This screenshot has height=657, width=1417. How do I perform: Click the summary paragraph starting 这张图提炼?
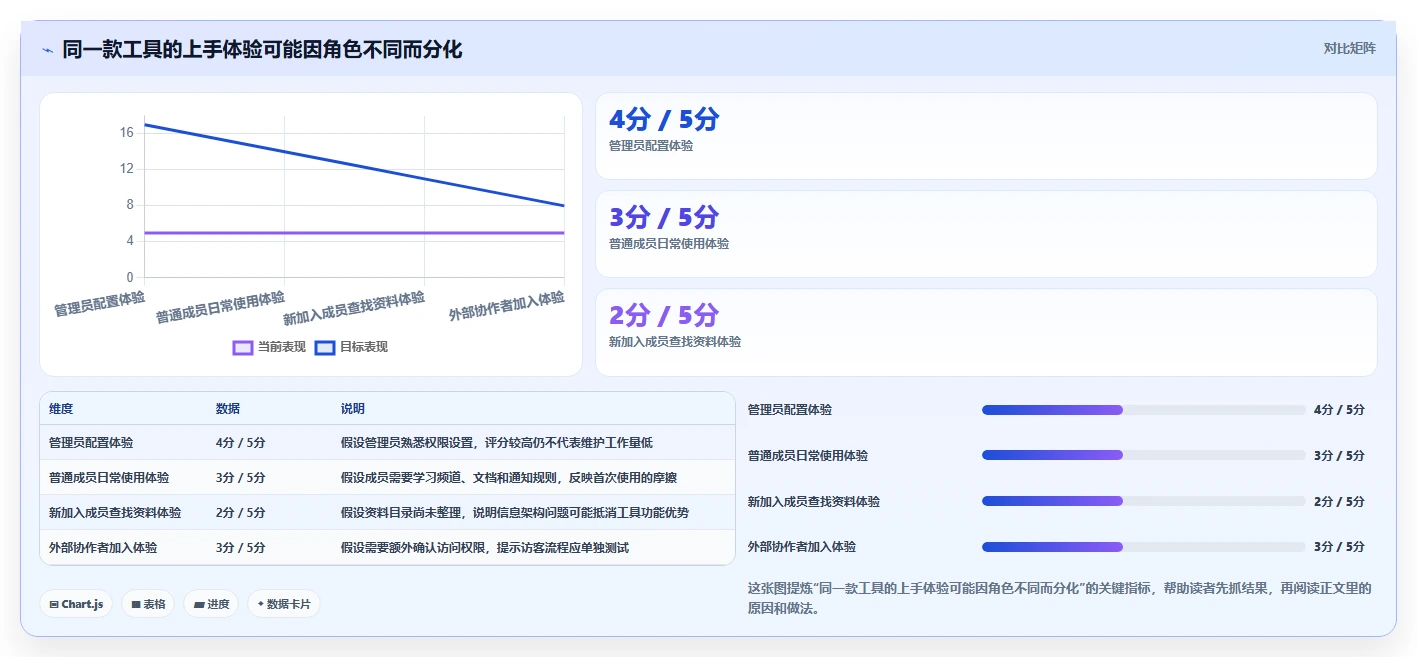[1060, 598]
